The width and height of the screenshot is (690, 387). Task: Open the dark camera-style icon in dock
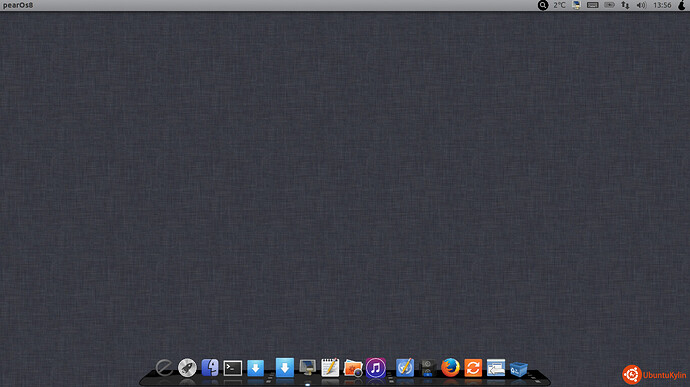pyautogui.click(x=427, y=368)
